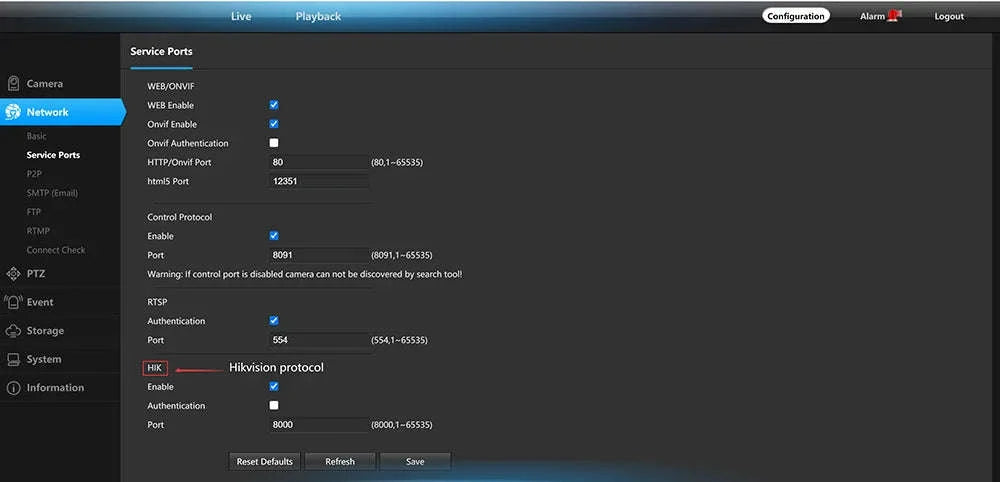This screenshot has height=482, width=1000.
Task: Click the Camera sidebar icon
Action: coord(13,84)
